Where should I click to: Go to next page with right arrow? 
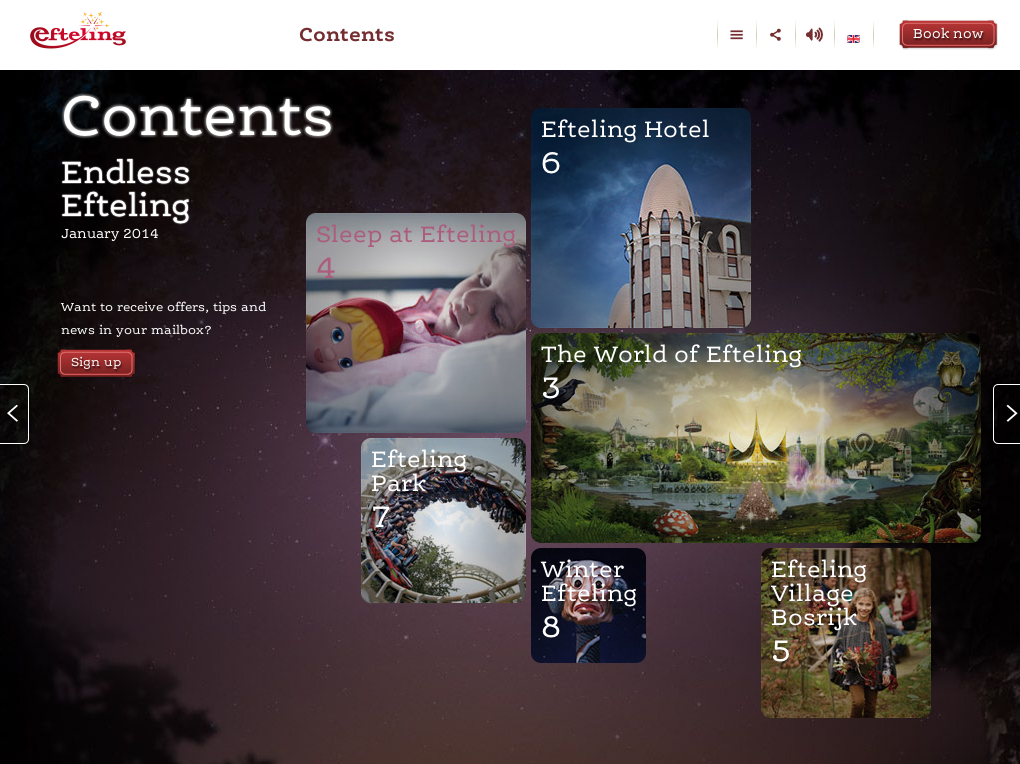1007,413
